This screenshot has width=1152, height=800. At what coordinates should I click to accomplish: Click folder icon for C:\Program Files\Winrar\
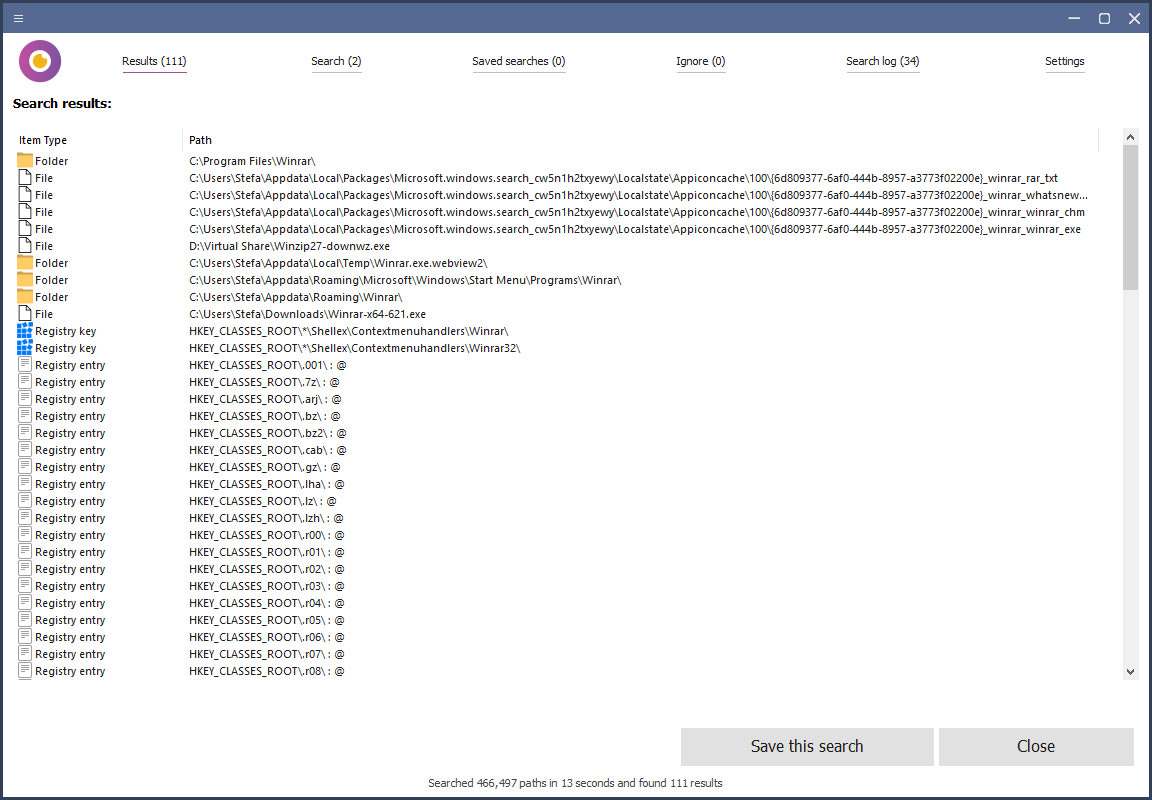coord(25,160)
